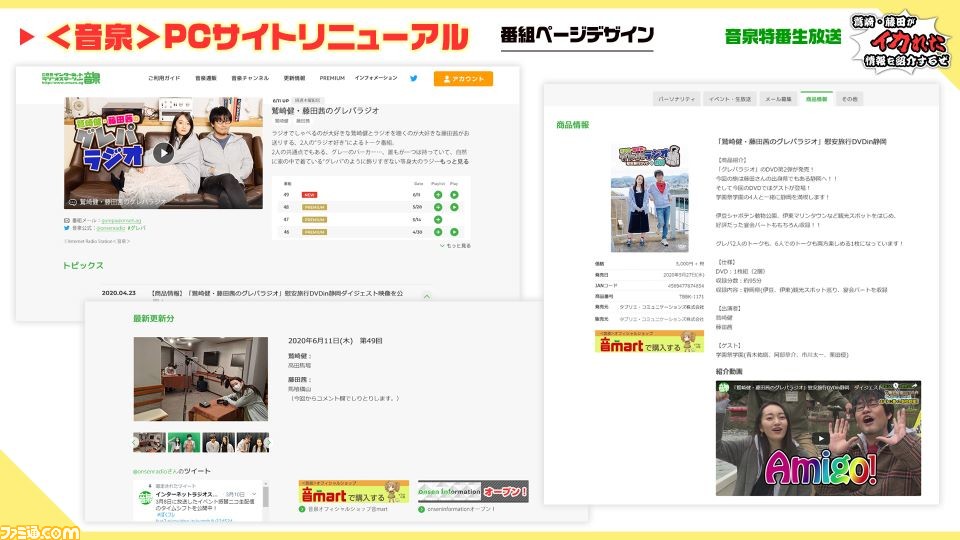
Task: Add episode 48 to playlist
Action: tap(438, 207)
